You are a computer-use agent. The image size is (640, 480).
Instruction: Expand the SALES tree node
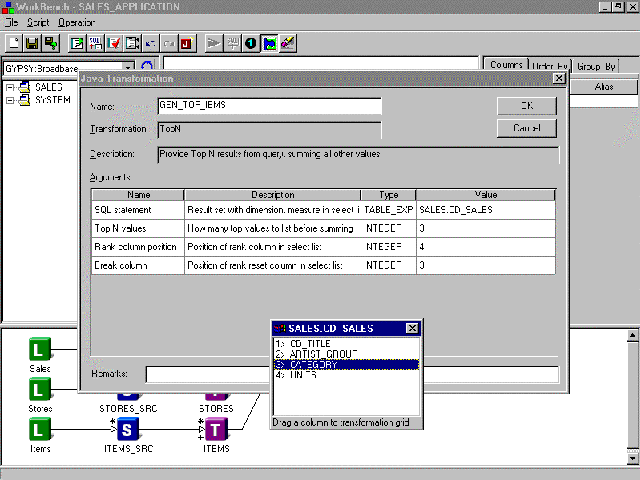click(10, 88)
